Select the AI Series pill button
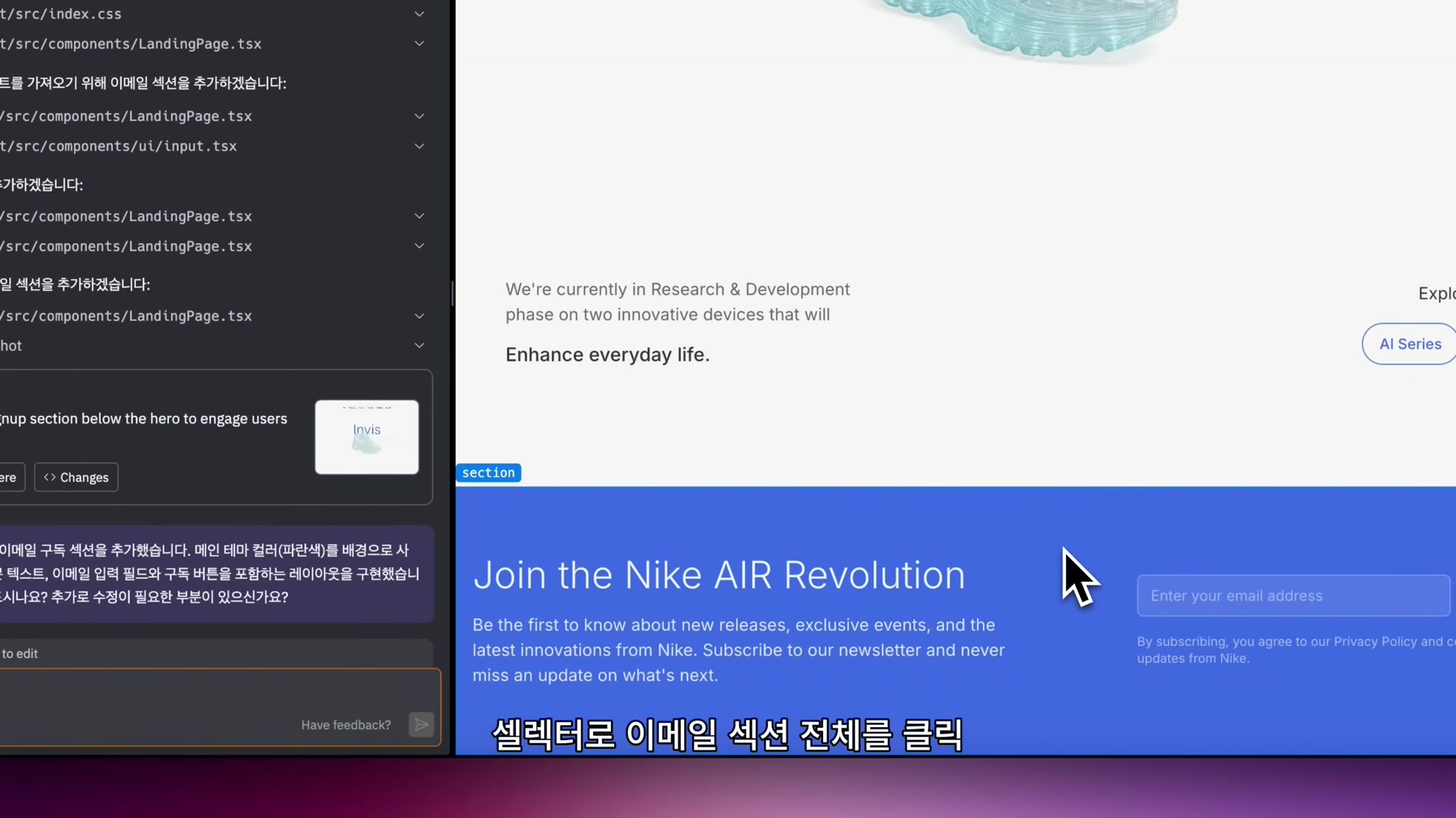 (1410, 344)
